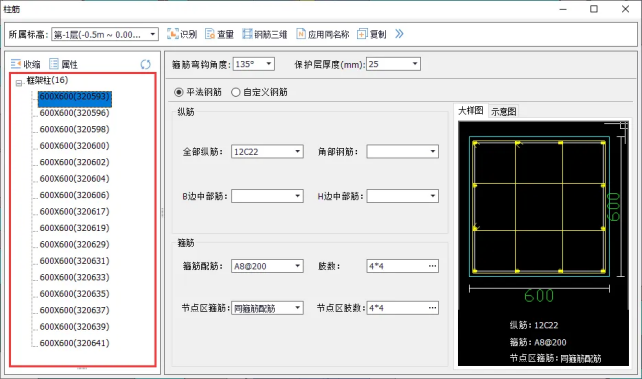Launch the 钢筋三维 3D rebar view
The height and width of the screenshot is (379, 642).
click(x=247, y=34)
